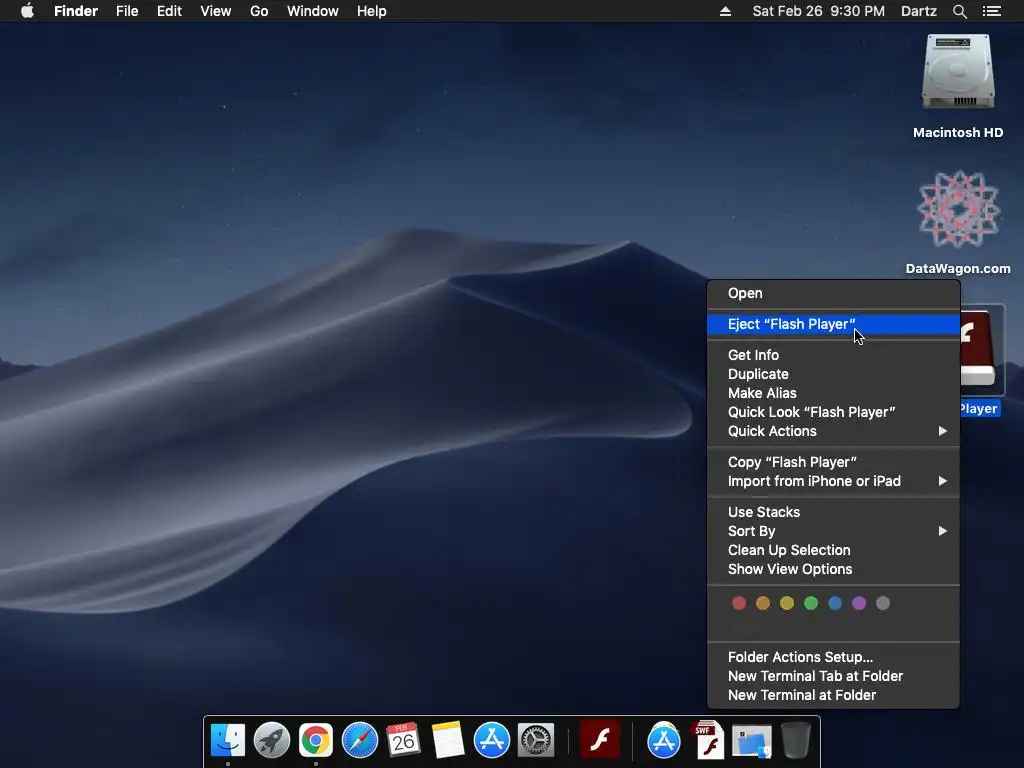The height and width of the screenshot is (768, 1024).
Task: Choose Copy "Flash Player"
Action: 833,462
